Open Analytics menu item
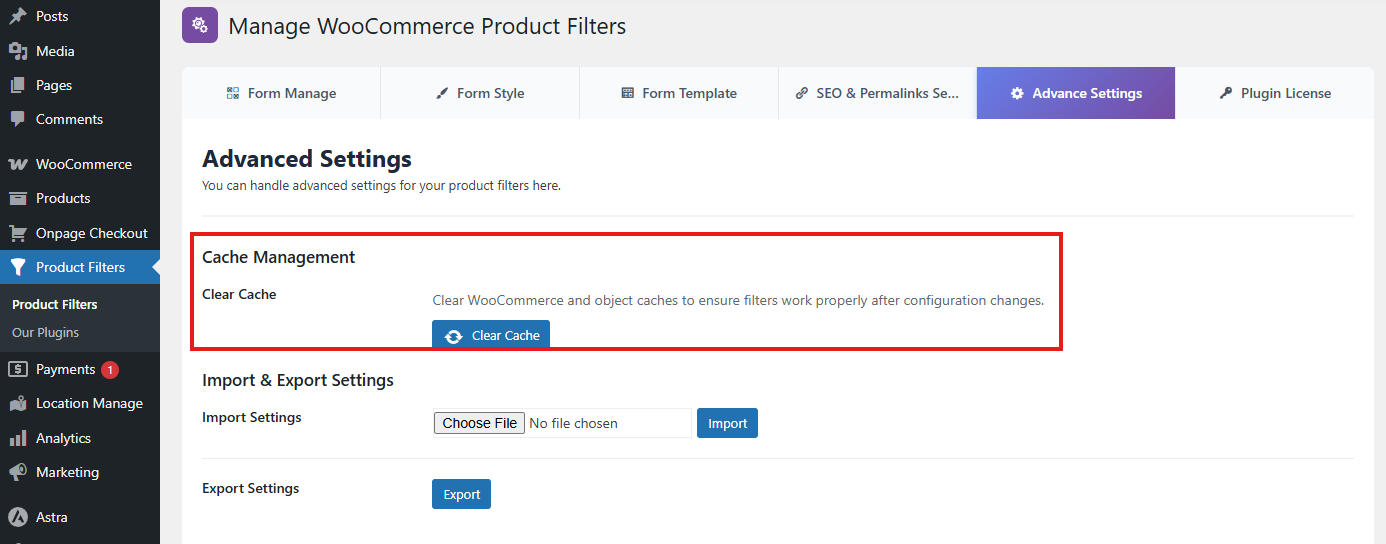1386x544 pixels. point(80,438)
